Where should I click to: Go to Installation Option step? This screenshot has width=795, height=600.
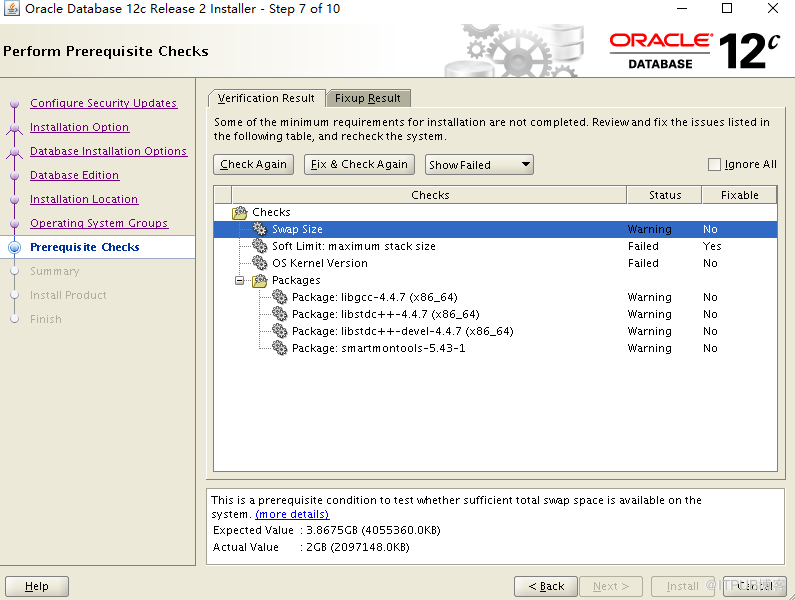[80, 127]
